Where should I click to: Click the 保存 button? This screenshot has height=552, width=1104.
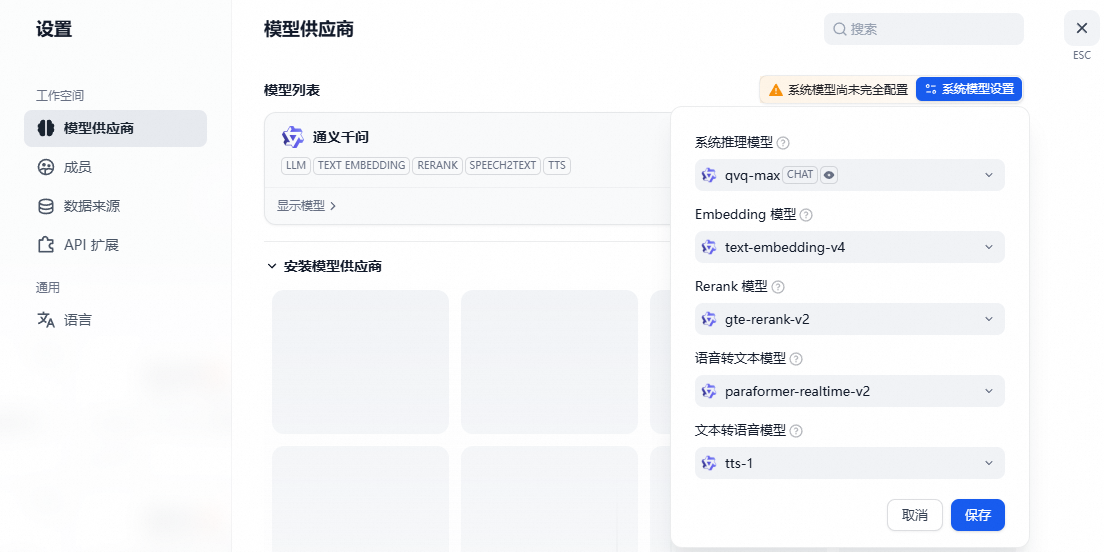click(978, 515)
